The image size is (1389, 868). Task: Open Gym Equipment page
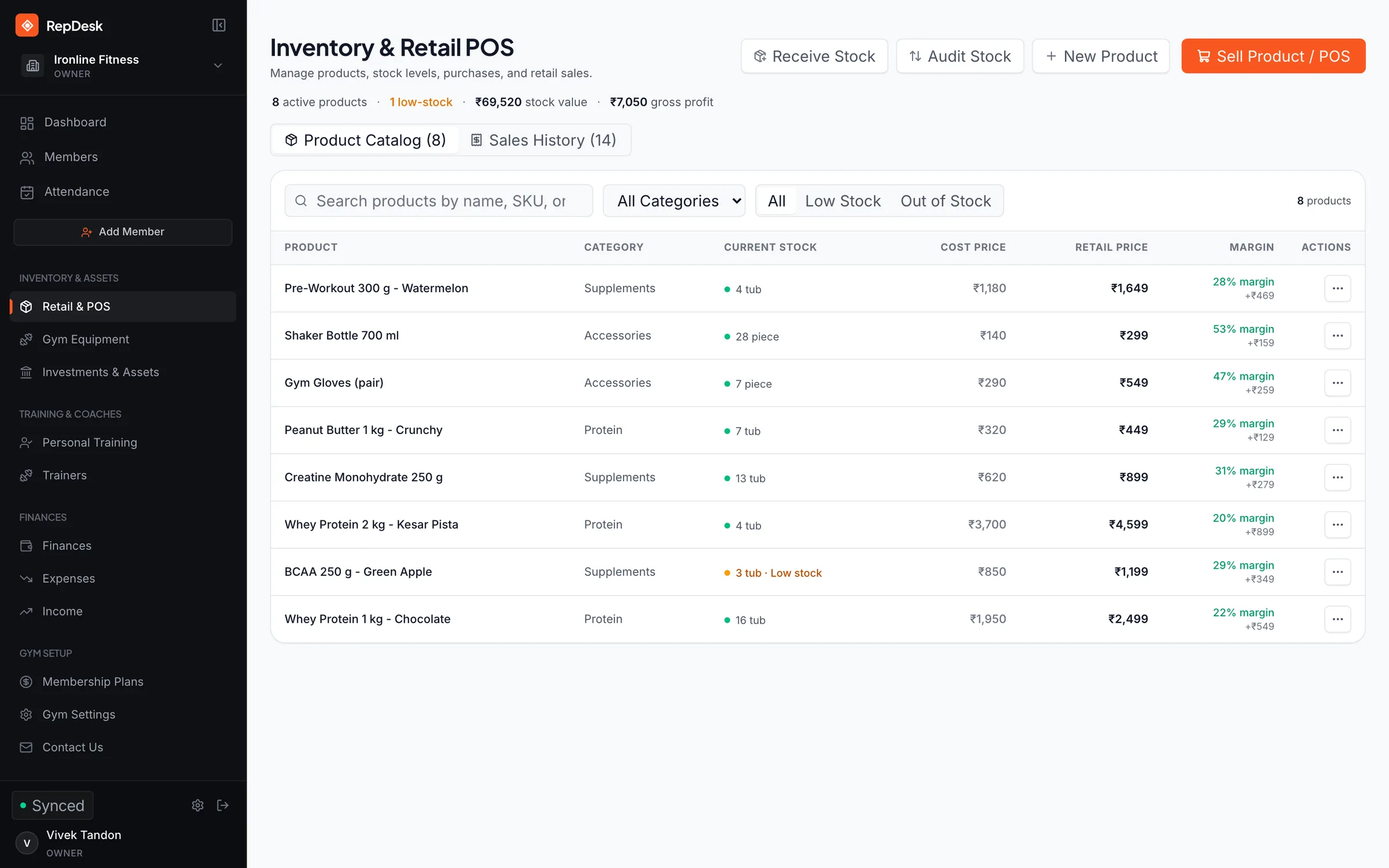(x=123, y=339)
